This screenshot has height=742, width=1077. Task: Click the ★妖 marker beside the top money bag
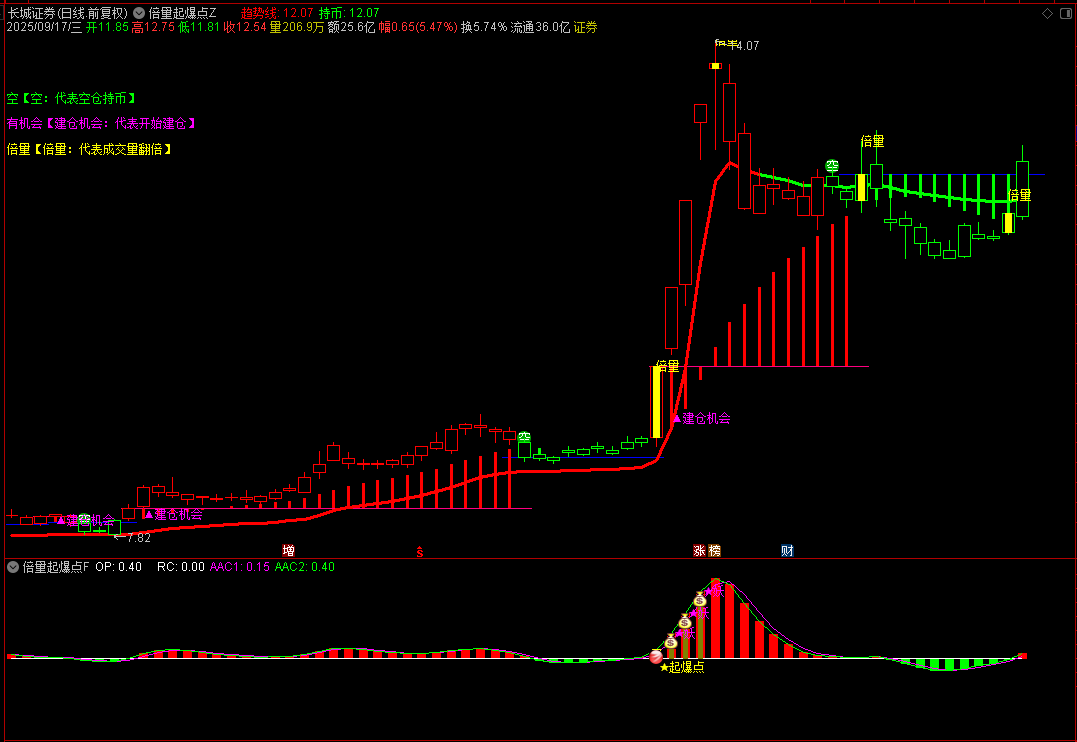[715, 591]
